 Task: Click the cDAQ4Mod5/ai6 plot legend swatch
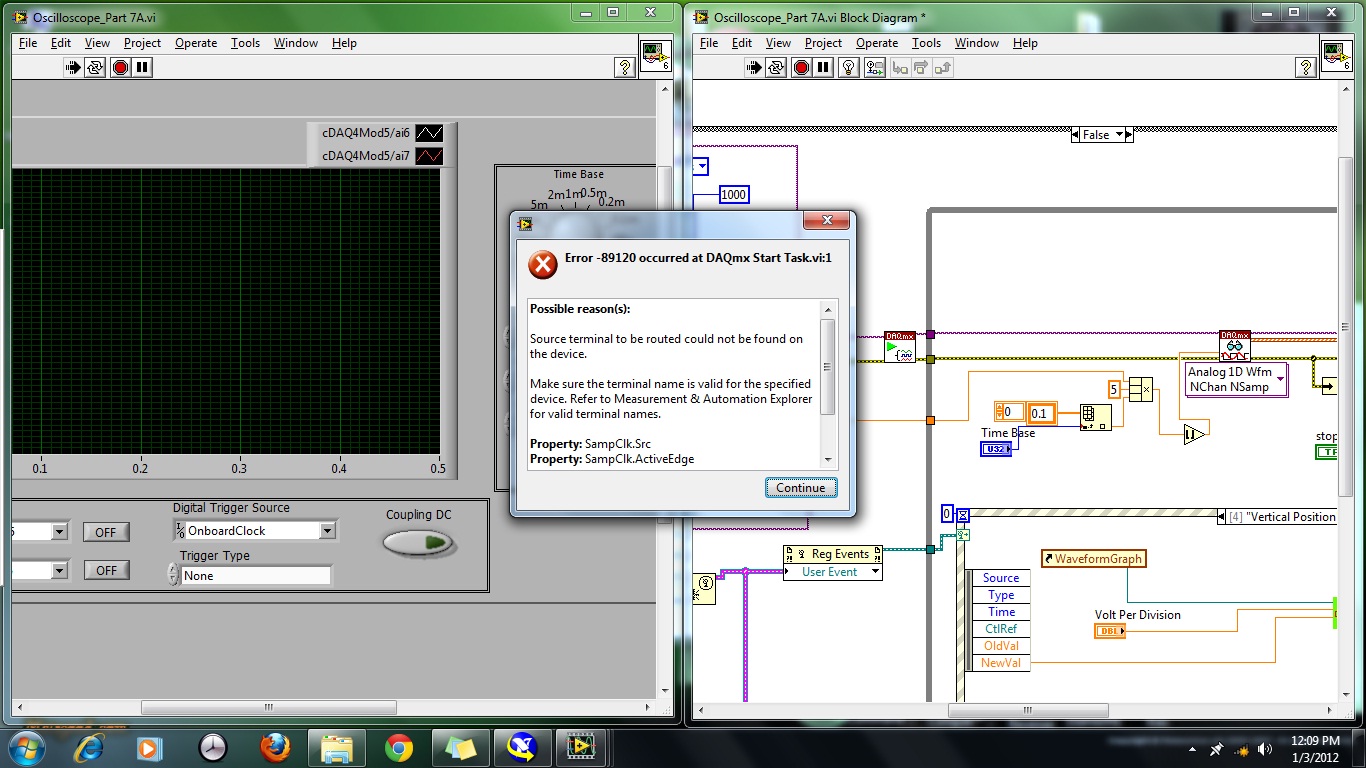pyautogui.click(x=429, y=133)
